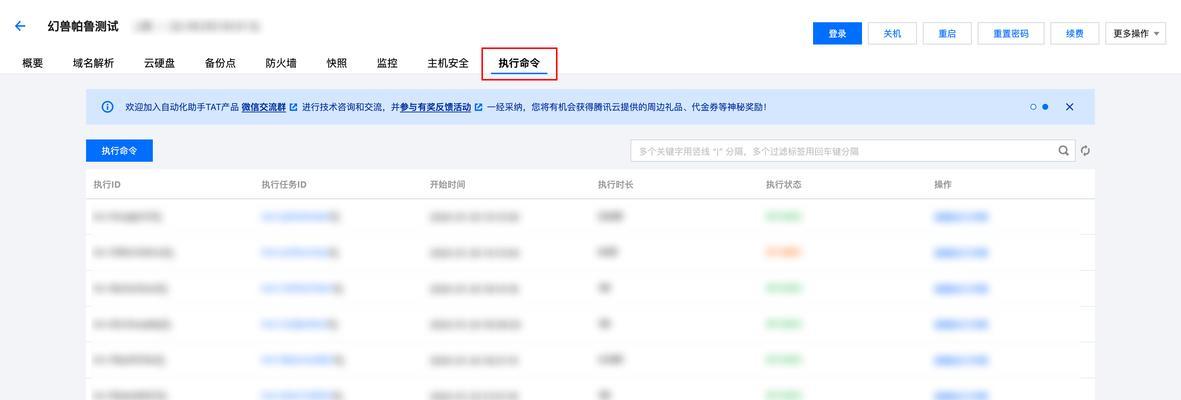Click the search magnifier icon
1181x400 pixels.
pyautogui.click(x=1064, y=151)
